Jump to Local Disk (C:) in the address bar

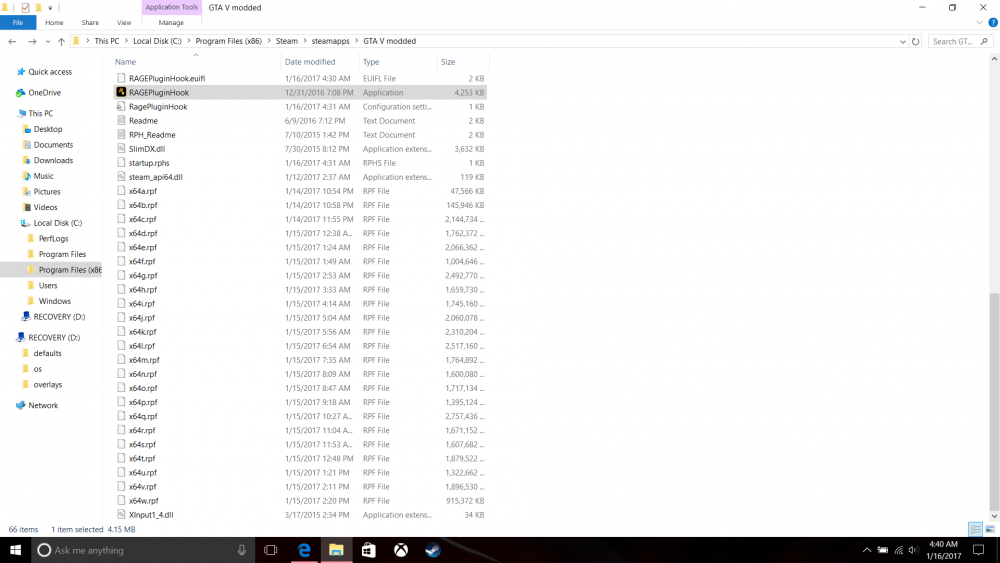pos(157,41)
